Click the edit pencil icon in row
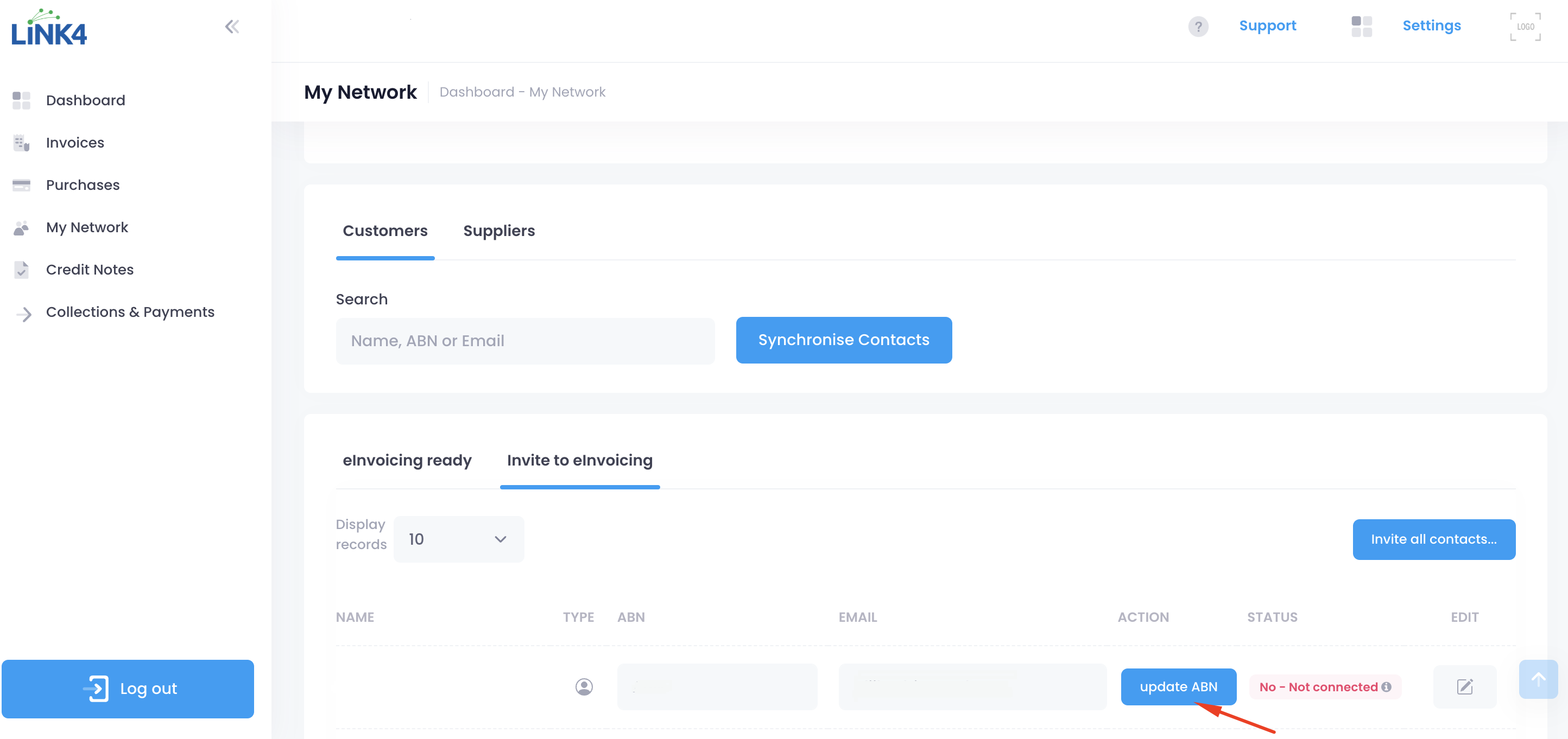 pyautogui.click(x=1464, y=687)
